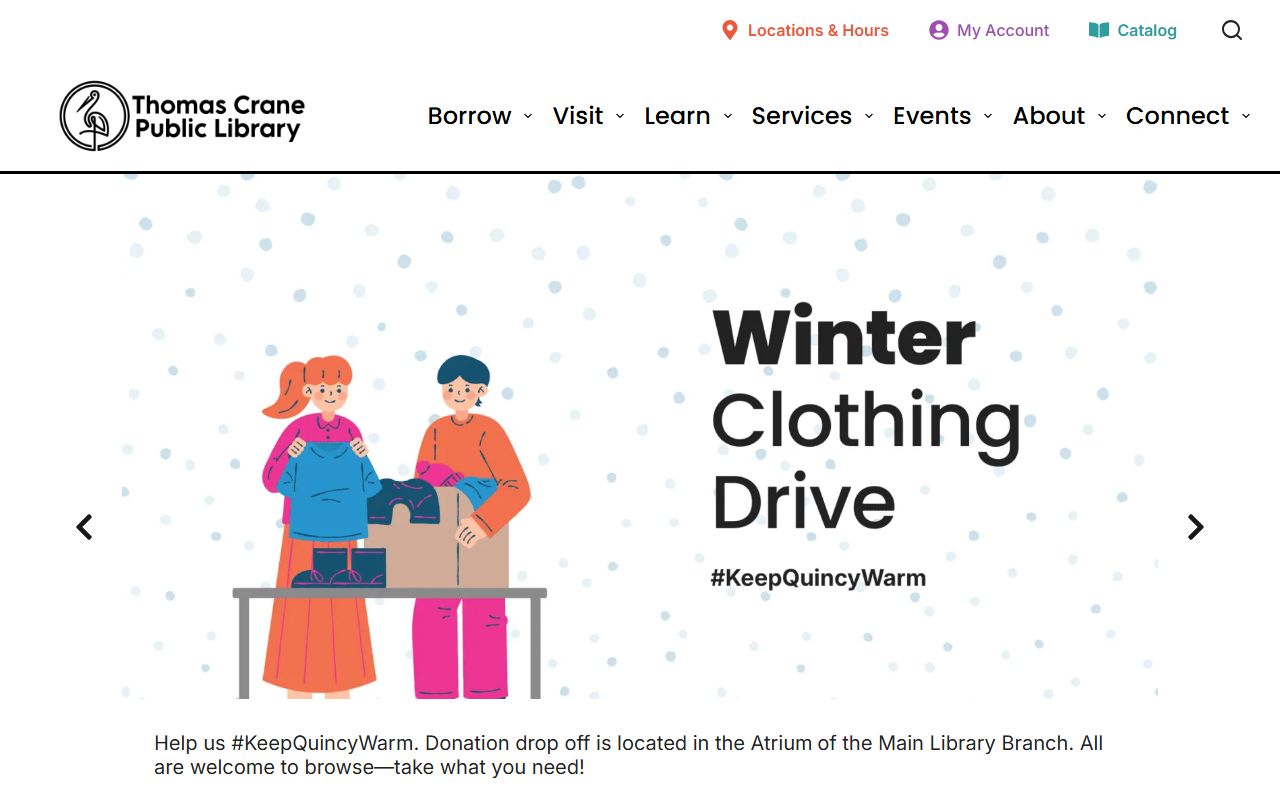This screenshot has height=800, width=1280.
Task: Open the My Account link
Action: (x=1003, y=30)
